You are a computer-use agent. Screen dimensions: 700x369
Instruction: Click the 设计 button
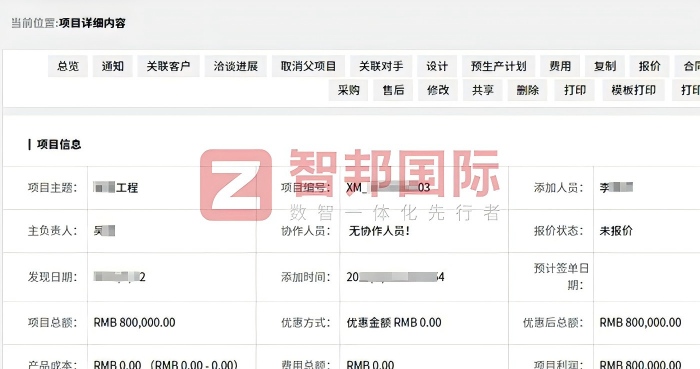(x=437, y=66)
